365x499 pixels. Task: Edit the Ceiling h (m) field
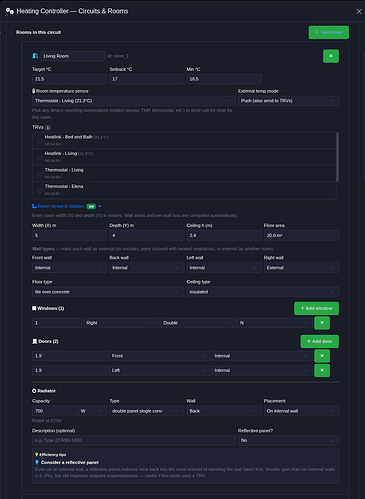[224, 235]
